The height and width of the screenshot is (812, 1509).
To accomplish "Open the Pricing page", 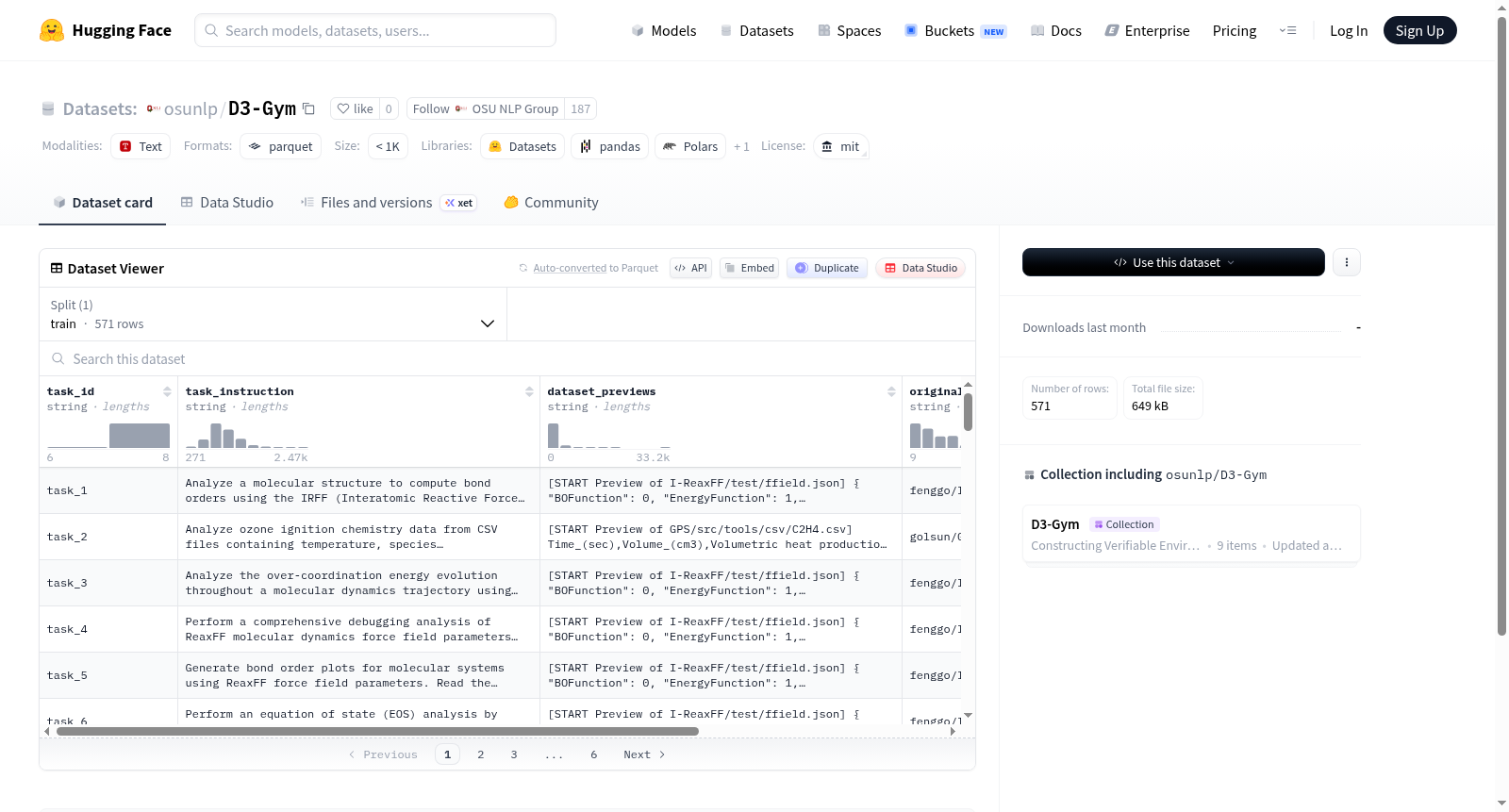I will [1235, 30].
